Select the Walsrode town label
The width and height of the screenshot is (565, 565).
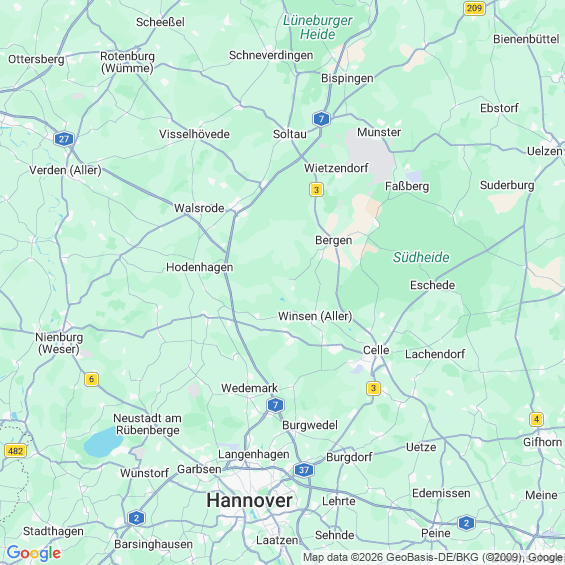(x=199, y=208)
